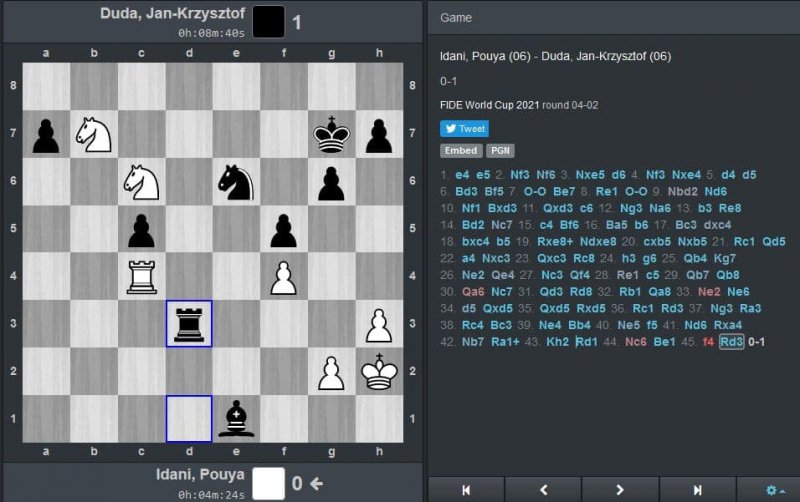Screen dimensions: 800x502
Task: Step back one move
Action: [543, 489]
